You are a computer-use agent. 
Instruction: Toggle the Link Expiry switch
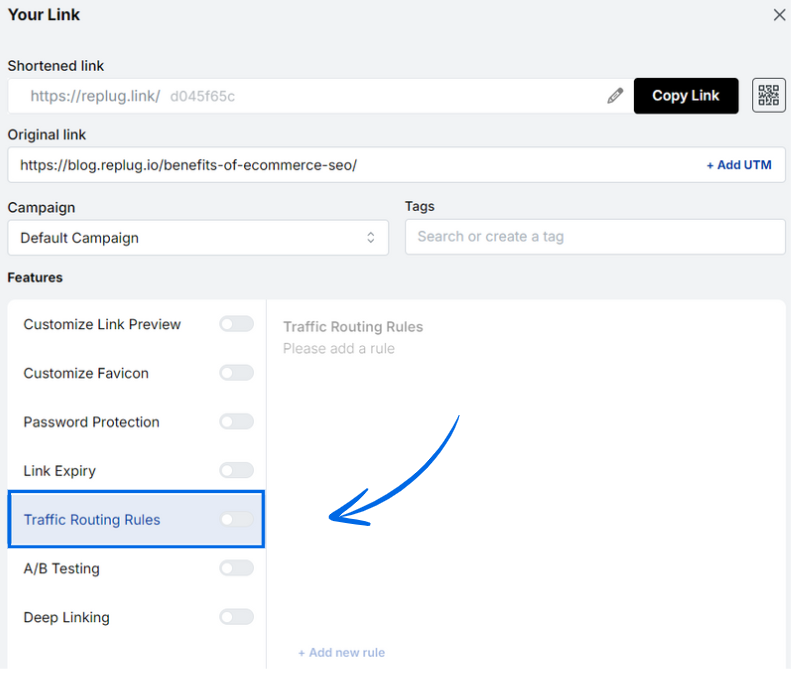point(236,470)
